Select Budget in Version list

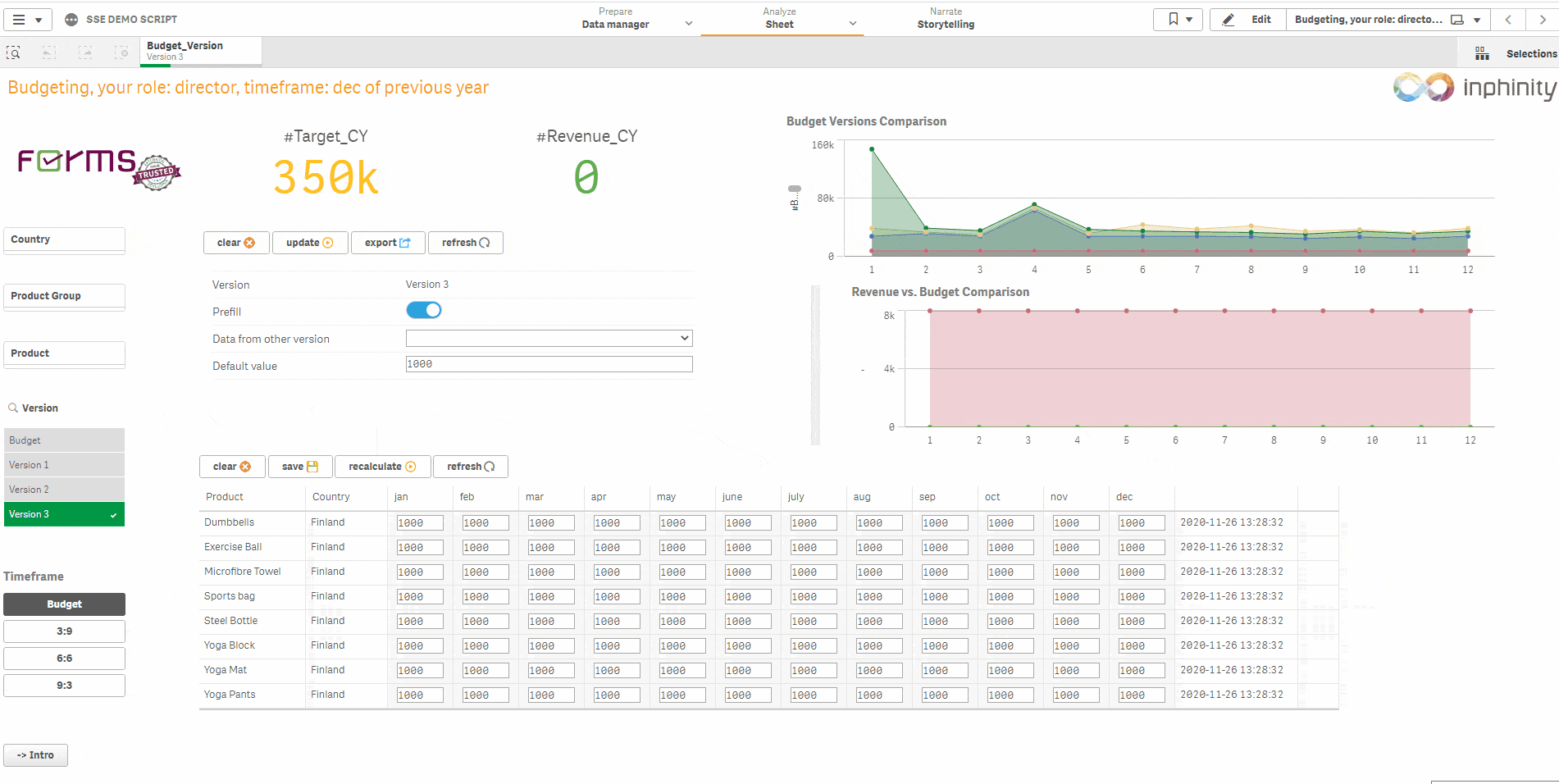pyautogui.click(x=65, y=440)
